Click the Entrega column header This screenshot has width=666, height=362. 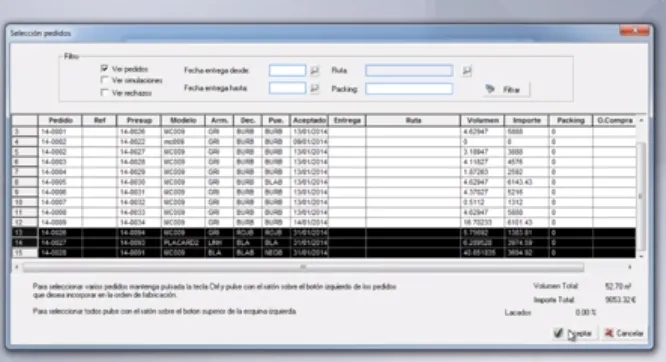point(347,120)
